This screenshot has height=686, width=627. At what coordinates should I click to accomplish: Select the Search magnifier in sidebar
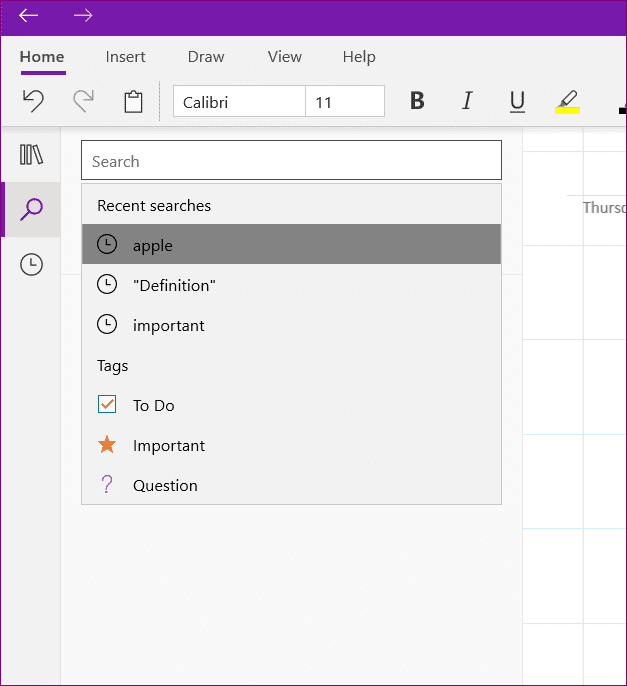tap(31, 210)
